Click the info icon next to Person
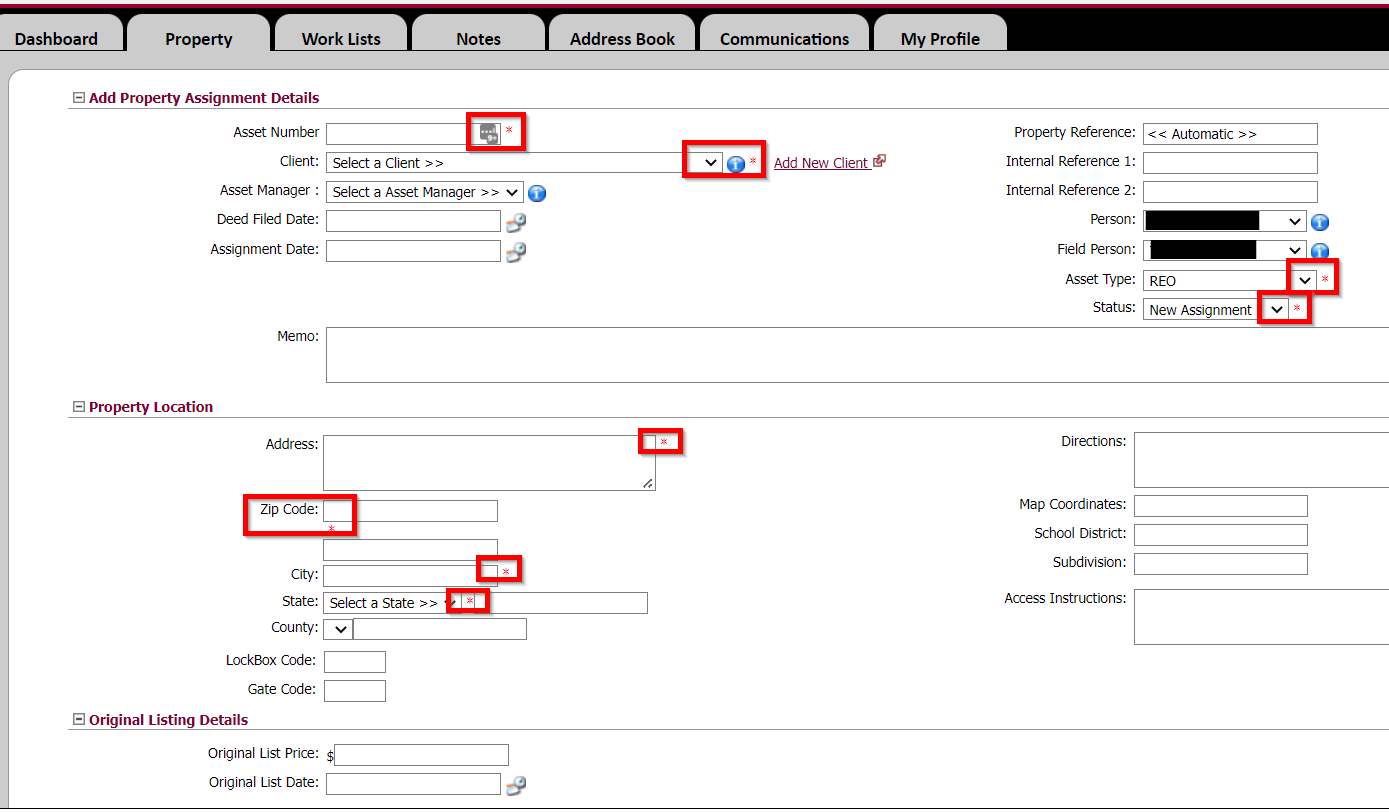This screenshot has width=1389, height=812. (x=1319, y=222)
